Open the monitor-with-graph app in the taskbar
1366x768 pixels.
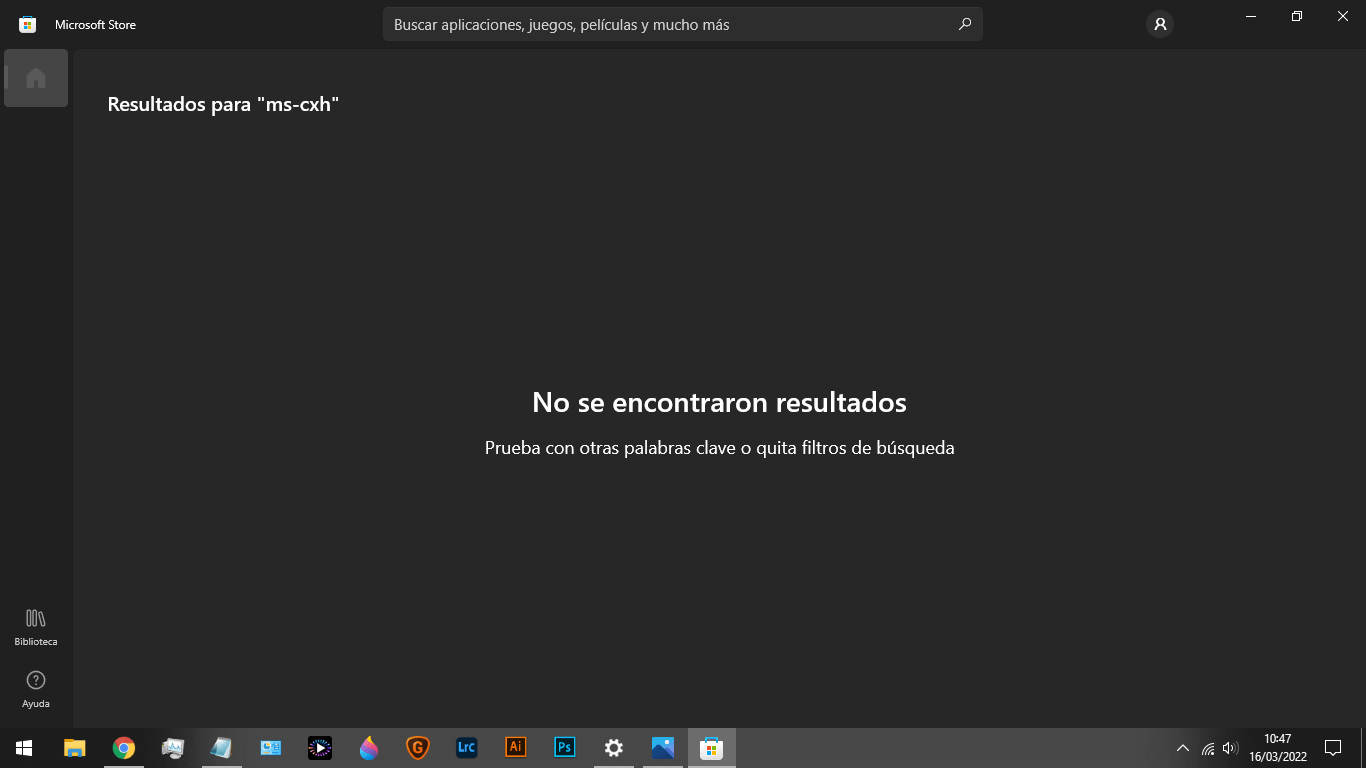(x=173, y=748)
